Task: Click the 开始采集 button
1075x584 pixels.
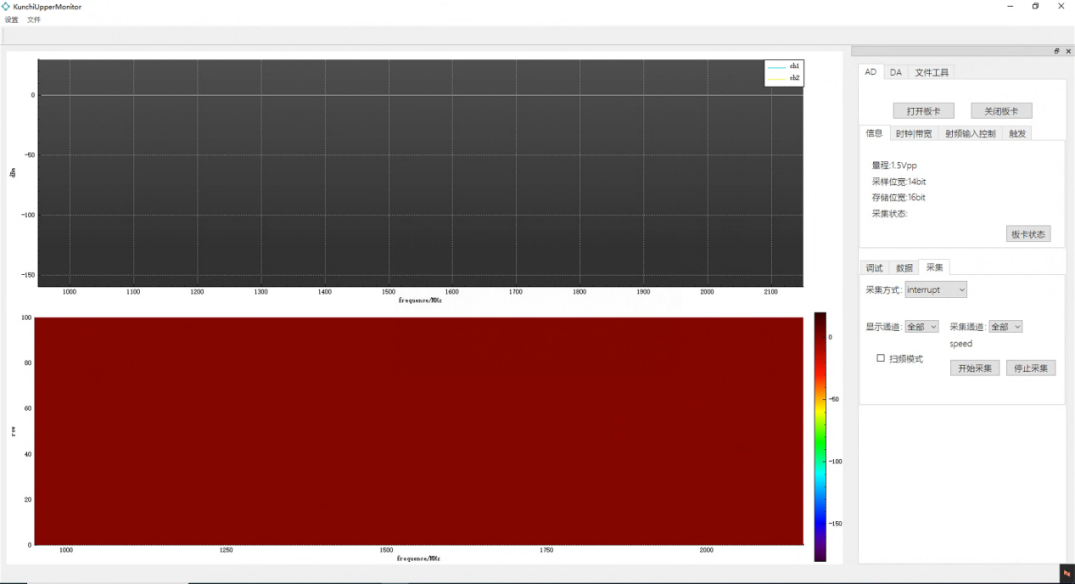Action: pos(974,368)
